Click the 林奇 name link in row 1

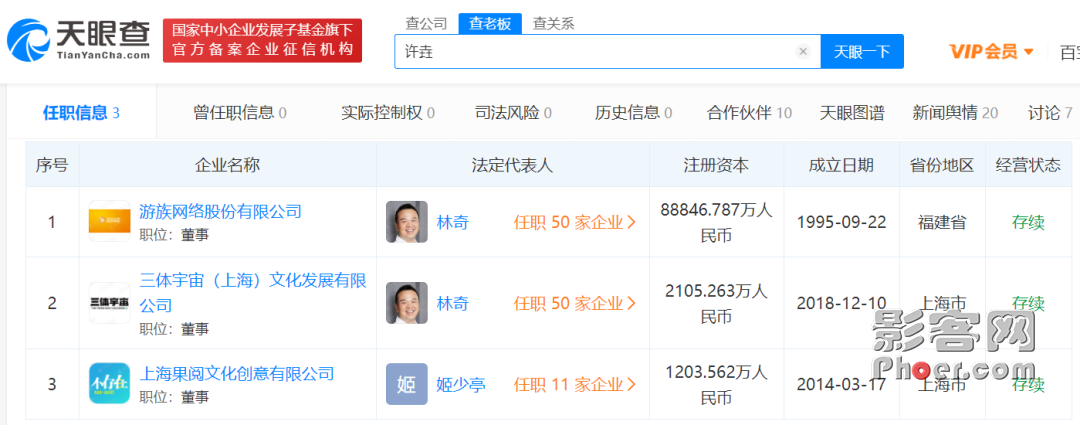[453, 222]
